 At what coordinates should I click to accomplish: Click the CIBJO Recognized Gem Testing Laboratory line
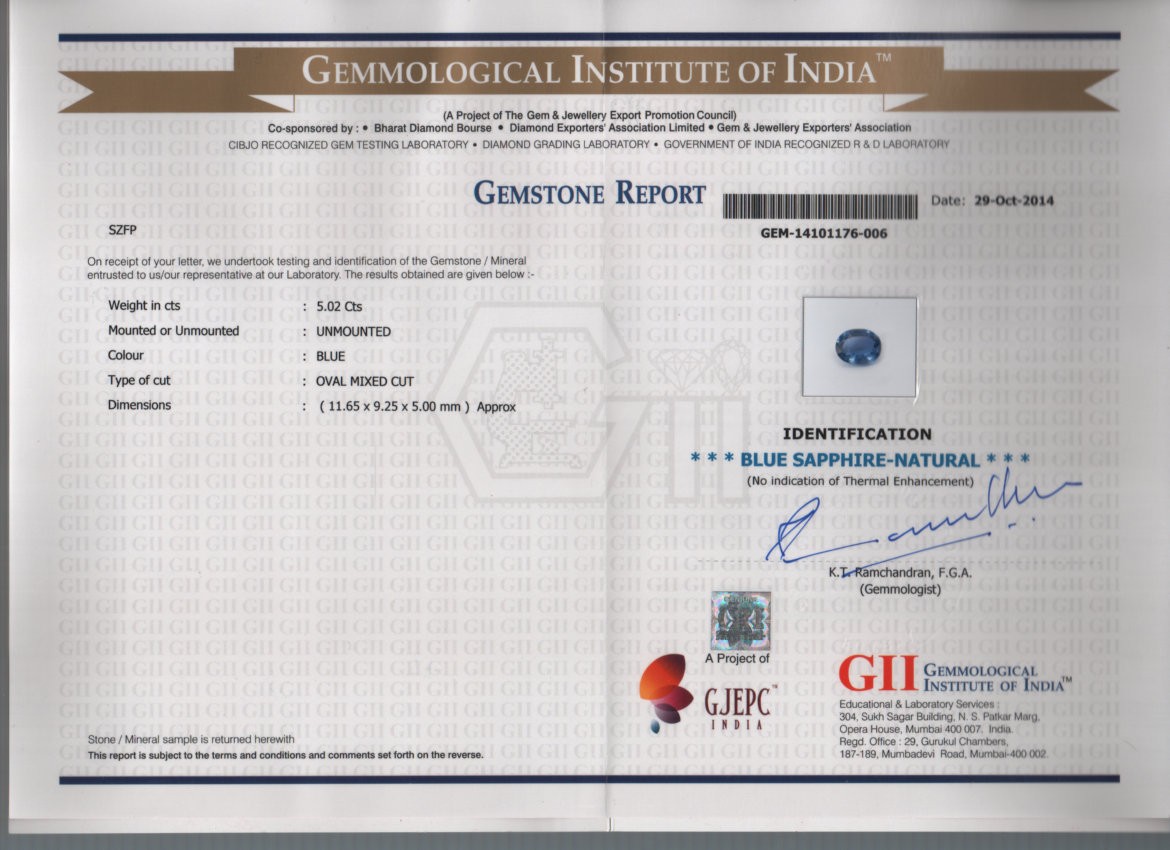click(x=589, y=144)
